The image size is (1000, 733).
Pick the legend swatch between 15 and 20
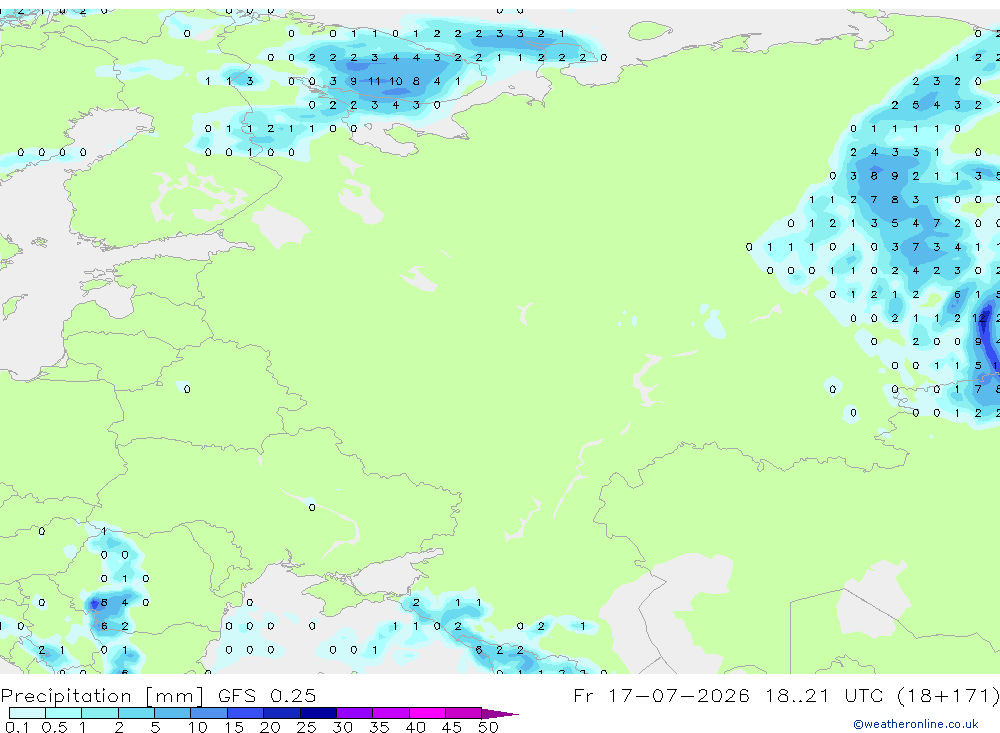coord(246,713)
